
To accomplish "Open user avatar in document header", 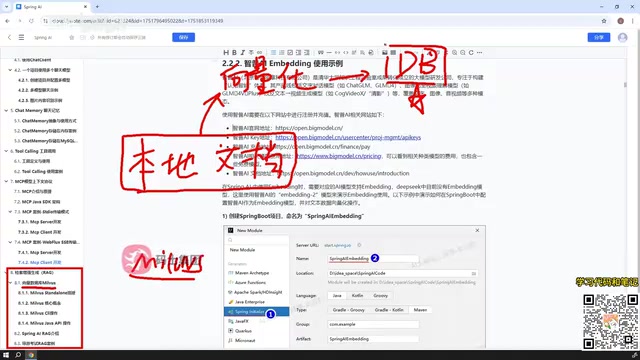I will pyautogui.click(x=622, y=37).
